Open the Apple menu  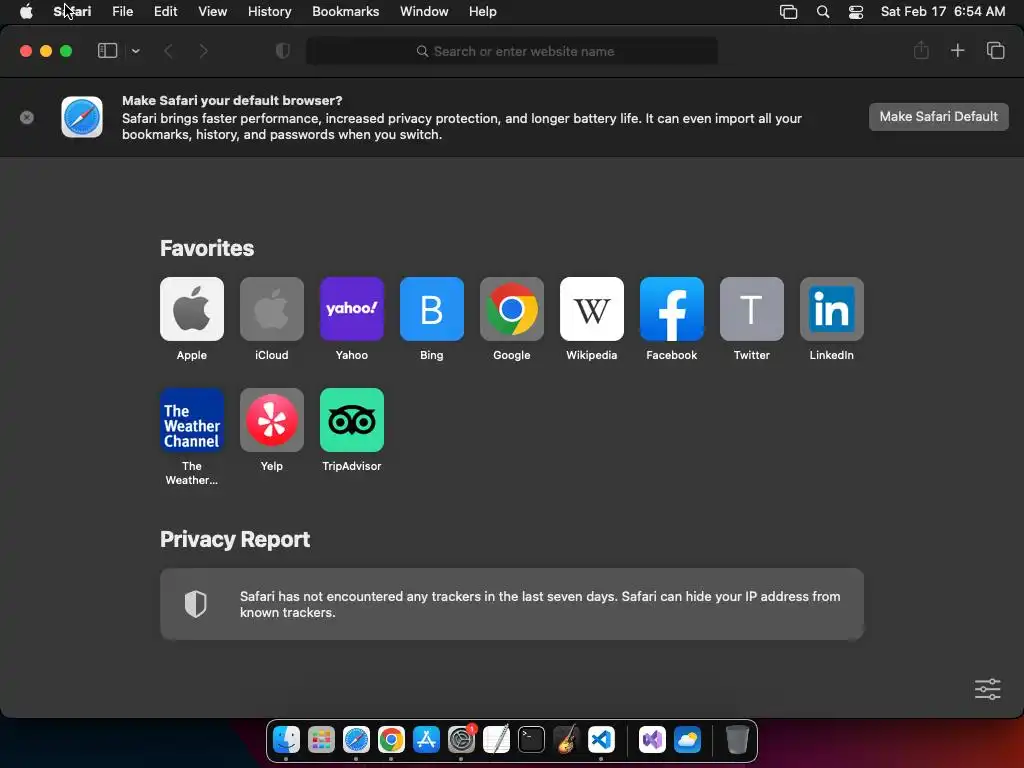[26, 12]
